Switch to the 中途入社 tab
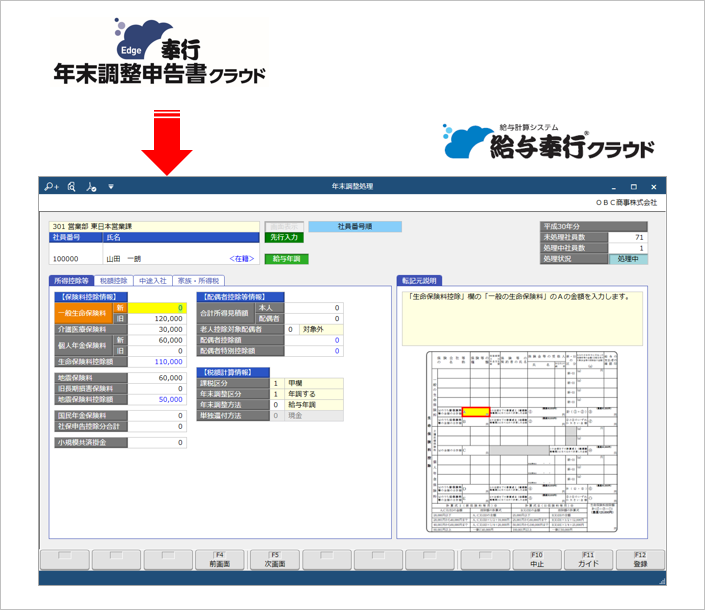The height and width of the screenshot is (610, 705). pyautogui.click(x=153, y=281)
